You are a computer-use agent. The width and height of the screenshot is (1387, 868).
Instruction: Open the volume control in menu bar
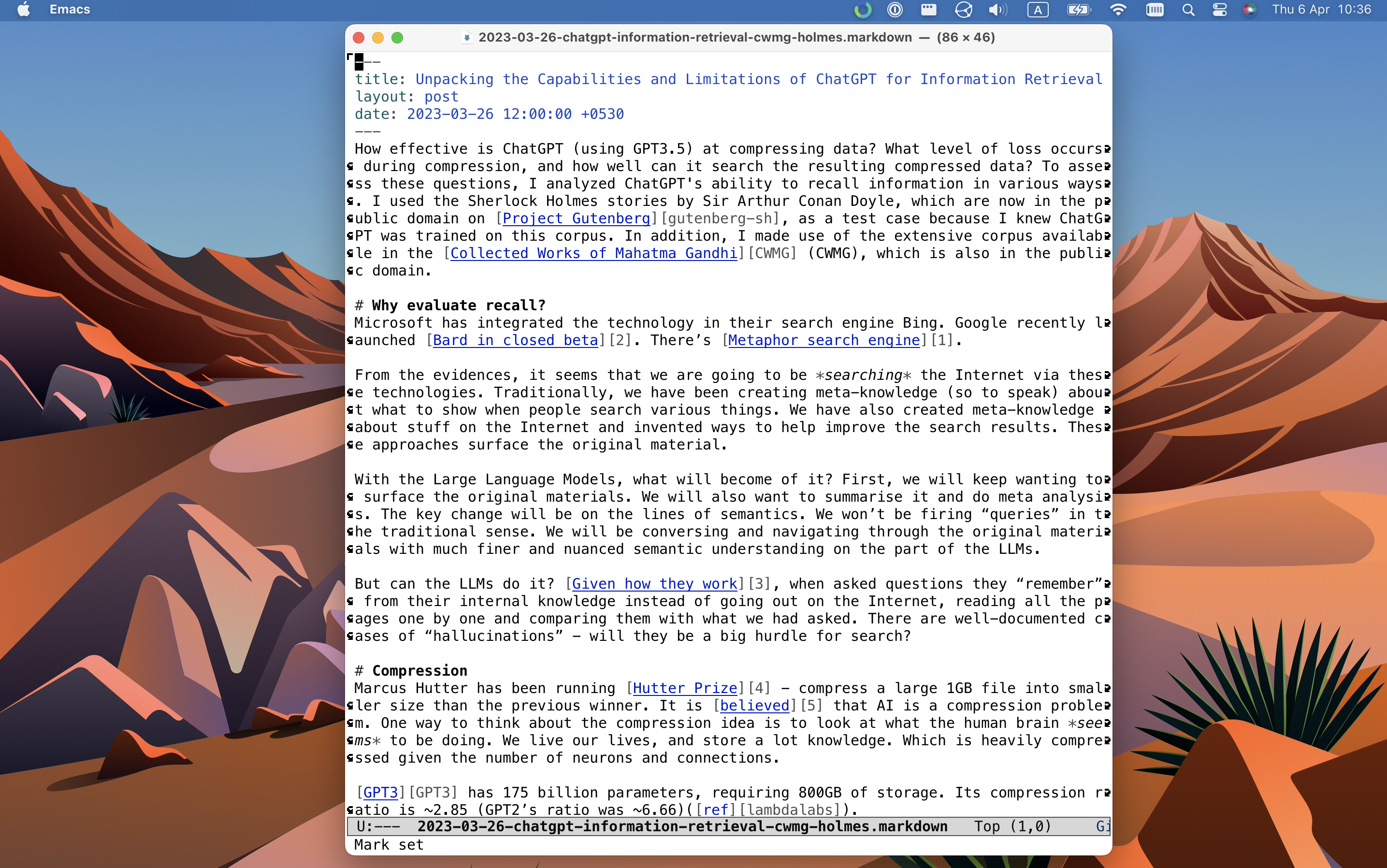(998, 10)
